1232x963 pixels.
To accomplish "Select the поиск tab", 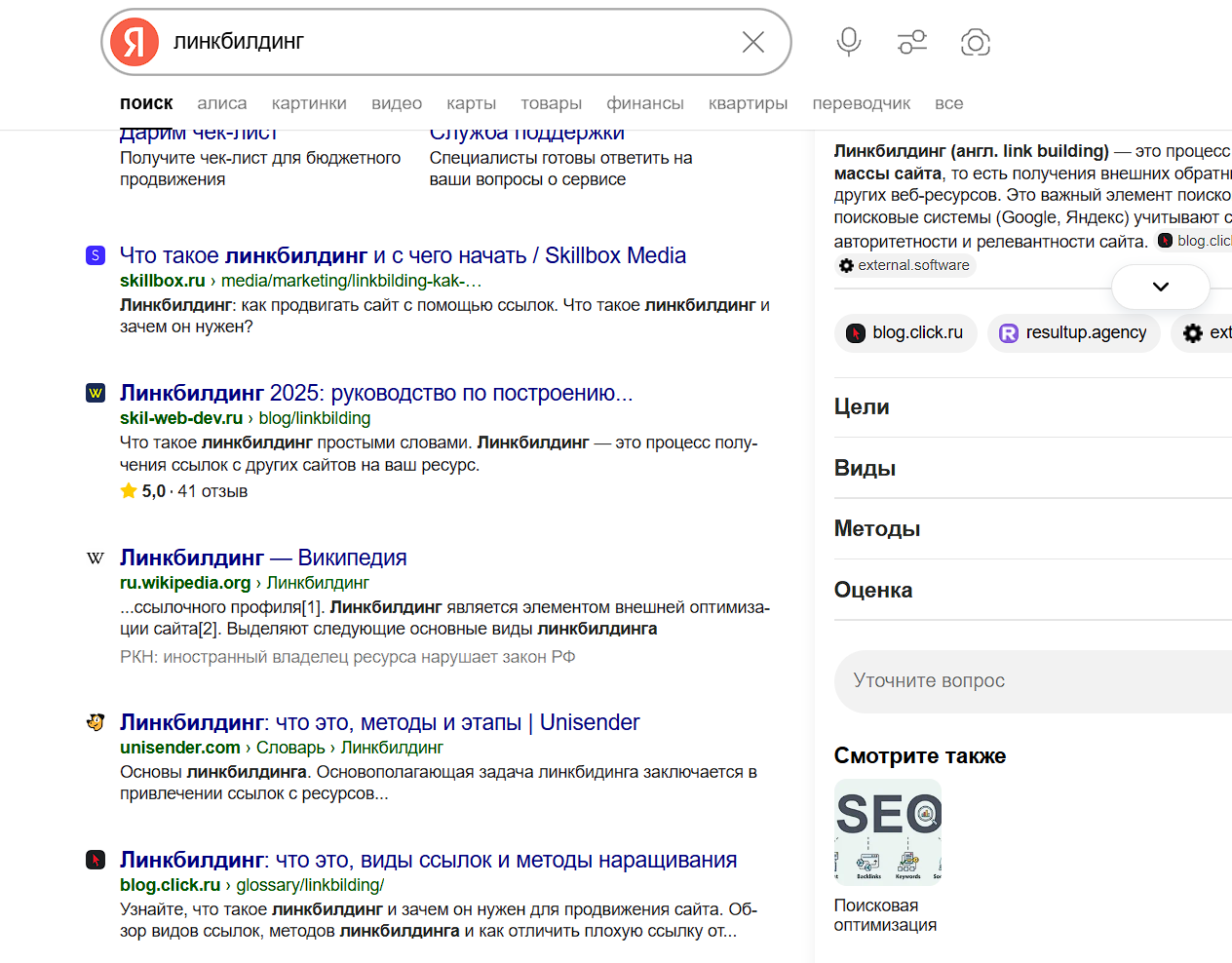I will click(x=146, y=103).
